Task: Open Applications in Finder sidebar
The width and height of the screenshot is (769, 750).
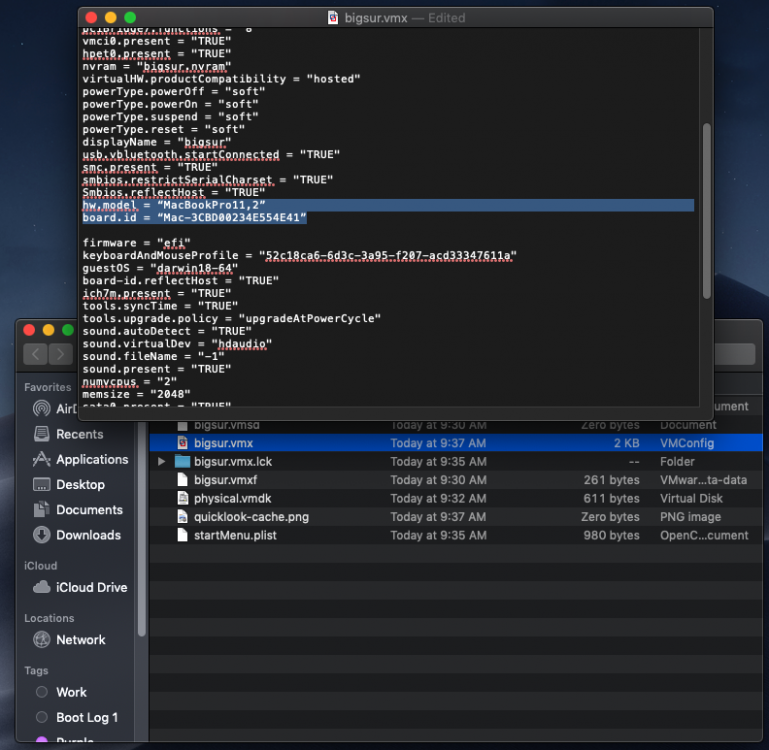Action: tap(80, 459)
